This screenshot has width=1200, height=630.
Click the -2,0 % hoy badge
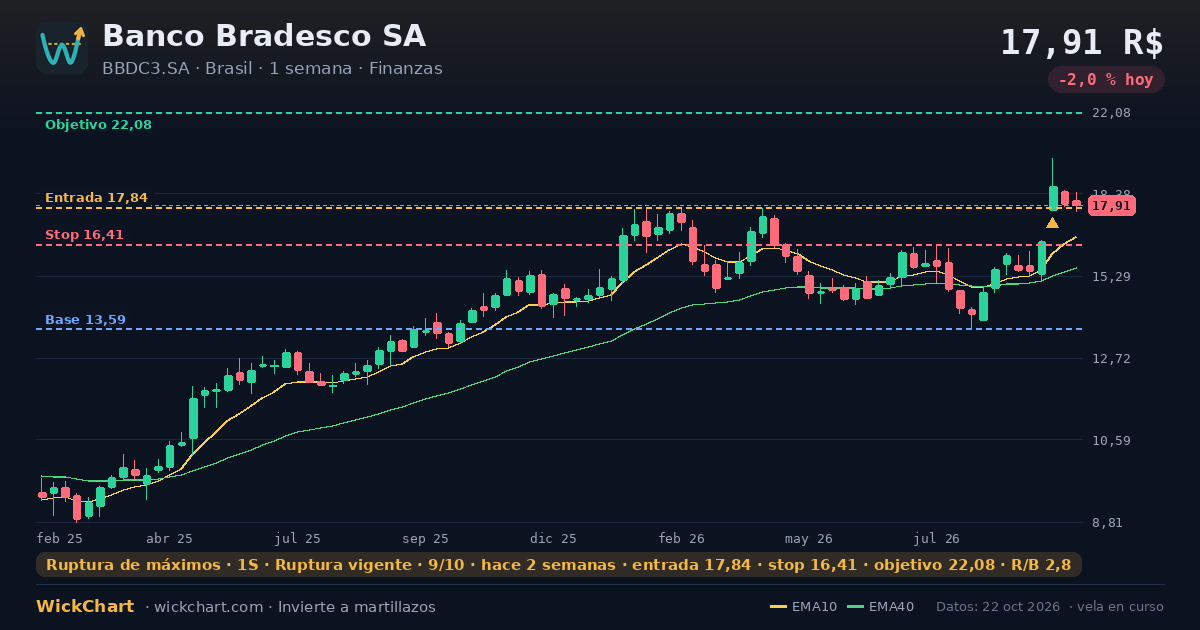1106,80
